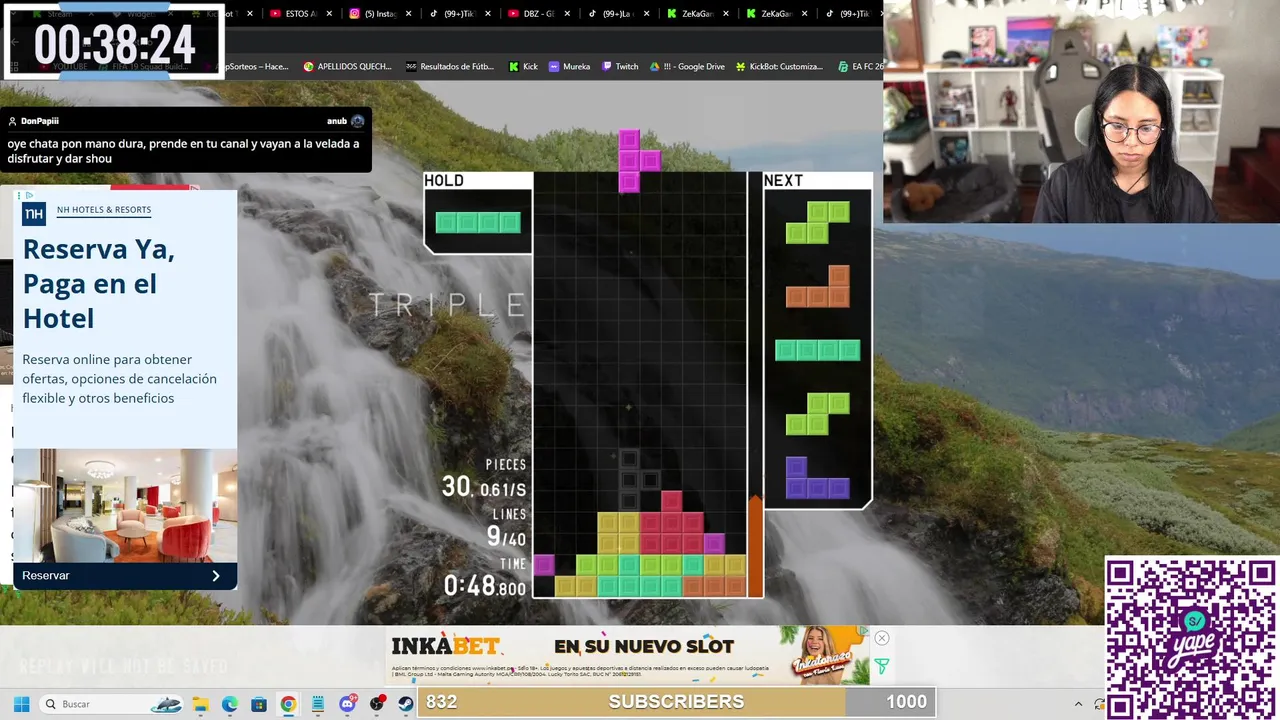Click the Yape QR code
Viewport: 1280px width, 720px height.
1191,638
